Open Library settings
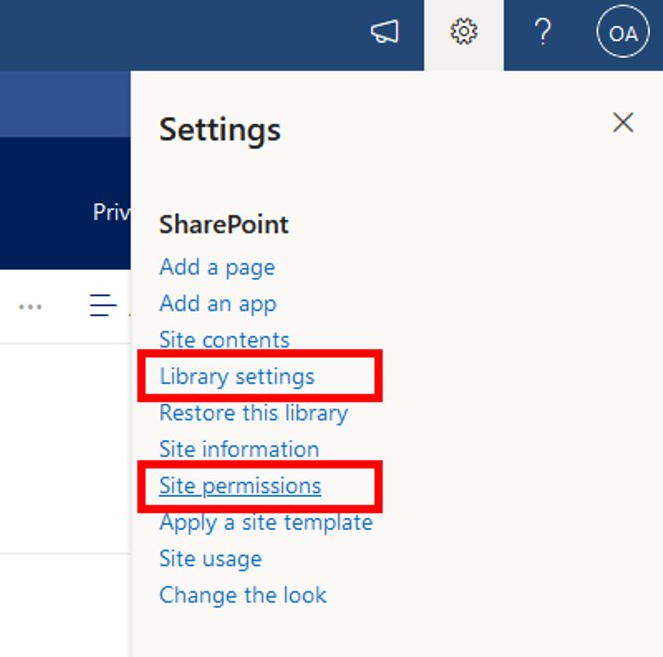The image size is (663, 657). (x=237, y=376)
